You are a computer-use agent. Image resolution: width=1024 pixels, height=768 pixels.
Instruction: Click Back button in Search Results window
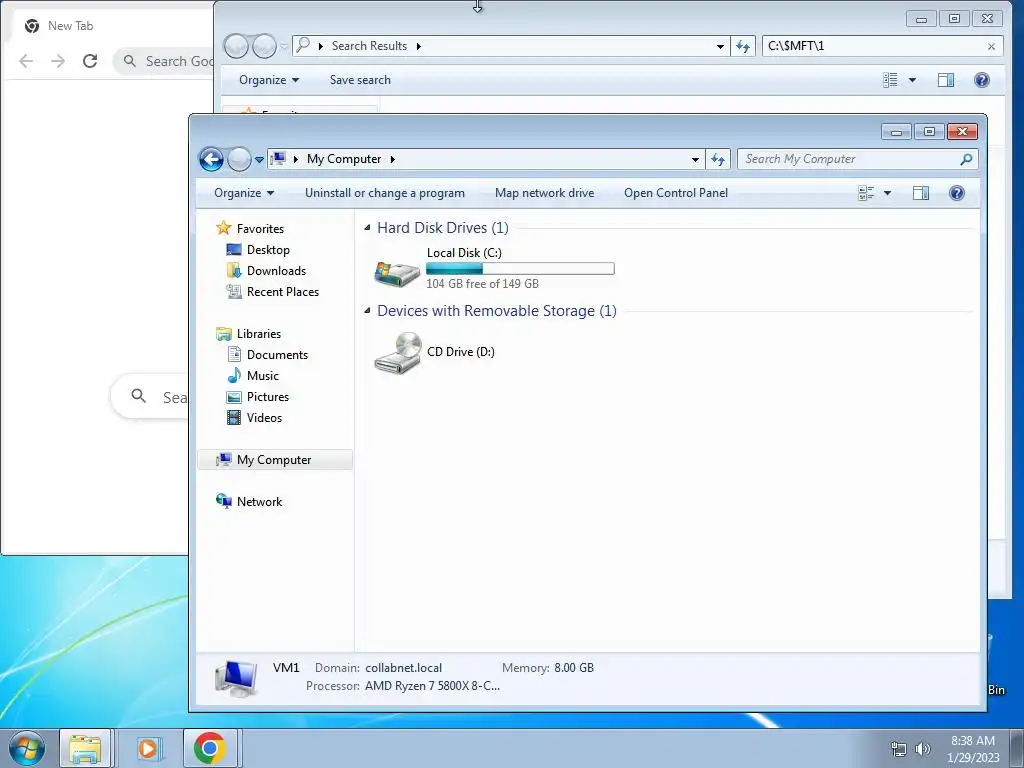coord(236,46)
